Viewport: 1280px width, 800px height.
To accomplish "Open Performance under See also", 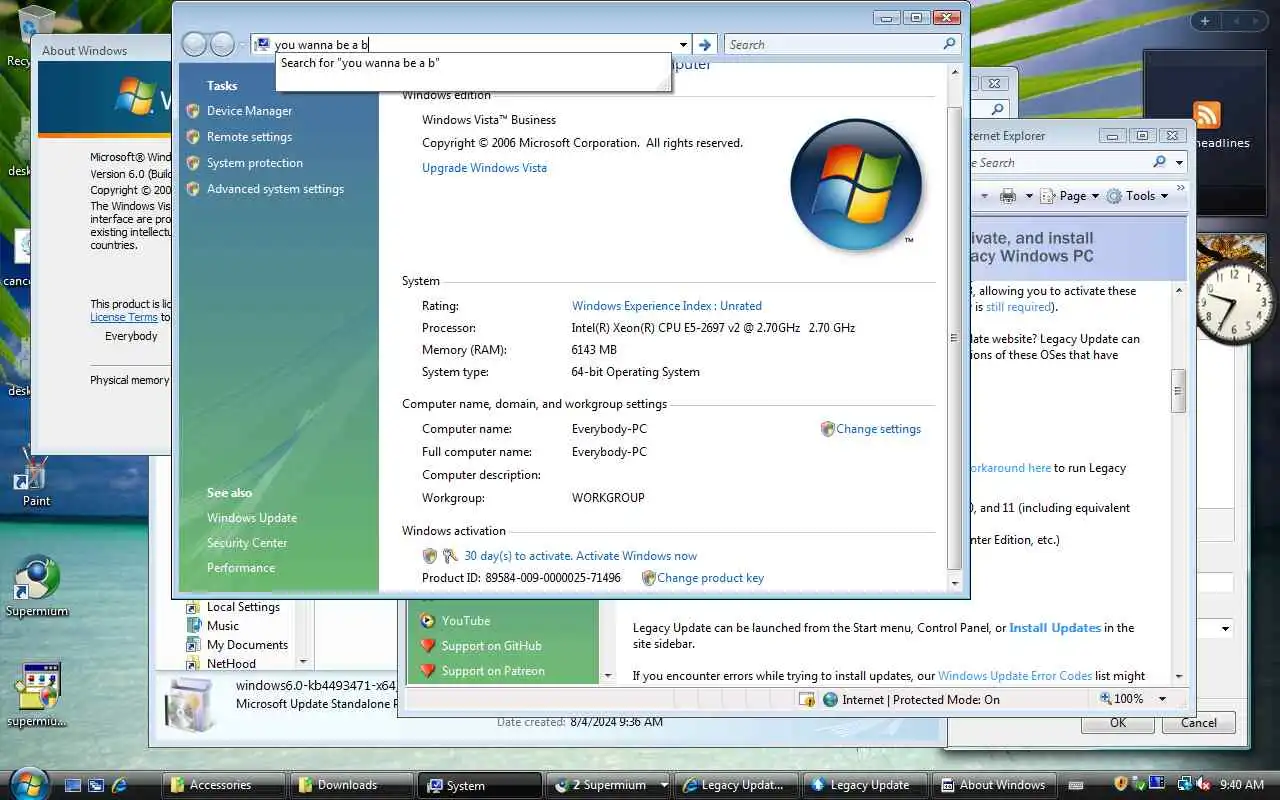I will [x=241, y=568].
